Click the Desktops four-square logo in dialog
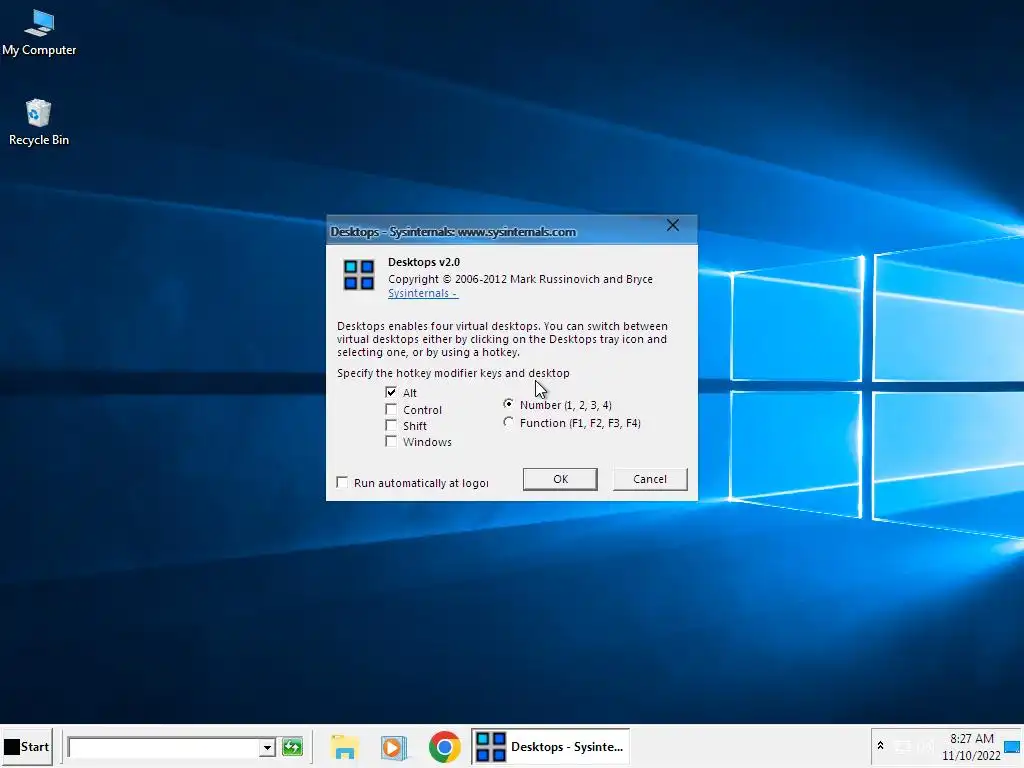 (359, 275)
